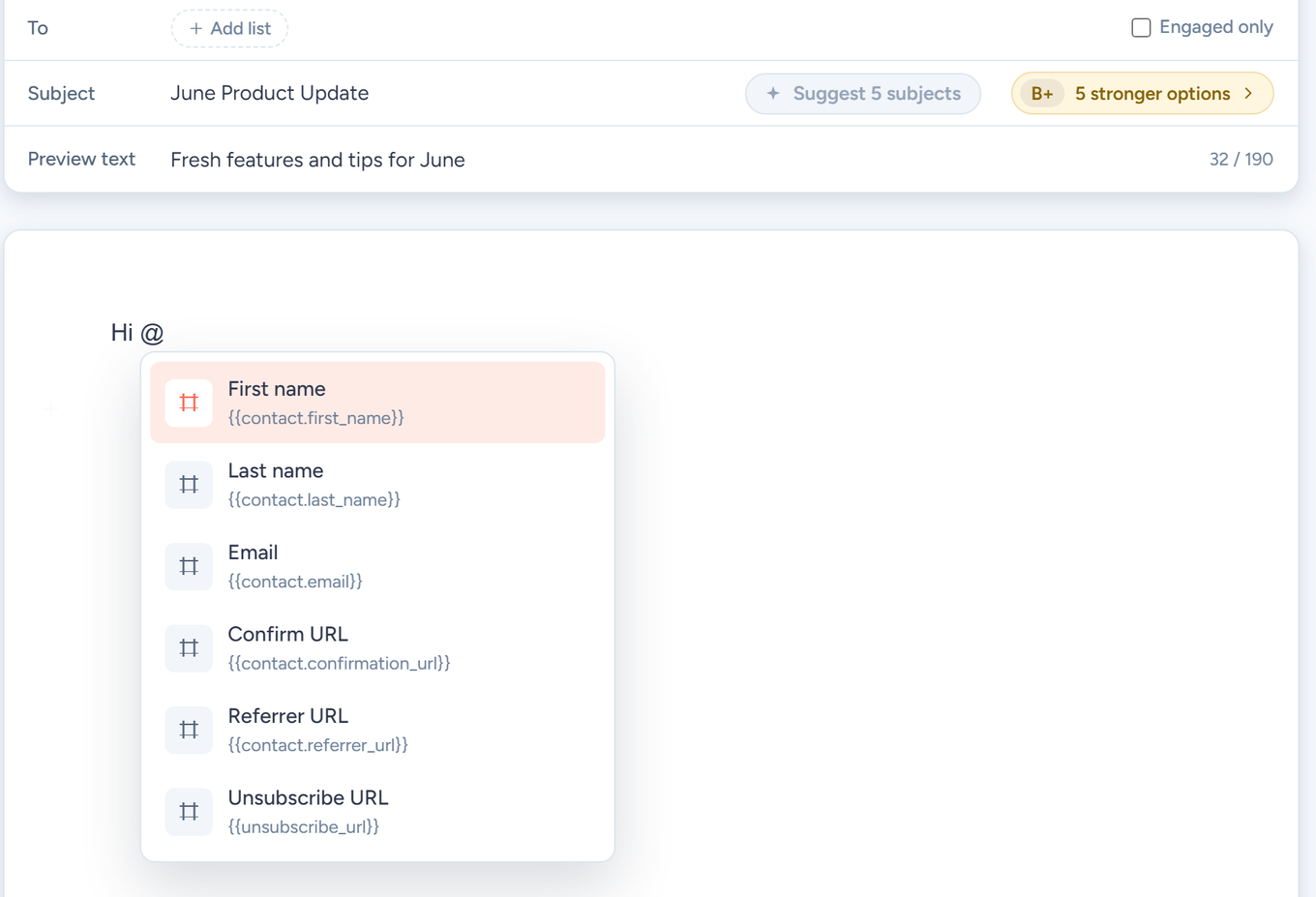This screenshot has width=1316, height=897.
Task: Click the sparkle icon in Suggest 5 subjects
Action: [773, 94]
